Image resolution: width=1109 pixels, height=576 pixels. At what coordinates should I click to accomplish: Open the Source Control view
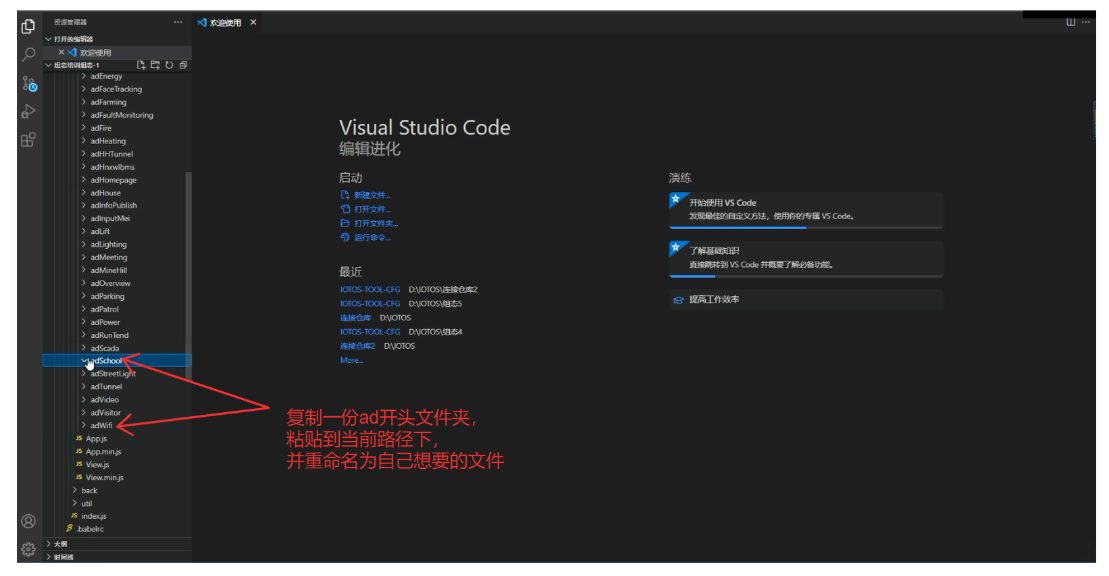coord(29,84)
